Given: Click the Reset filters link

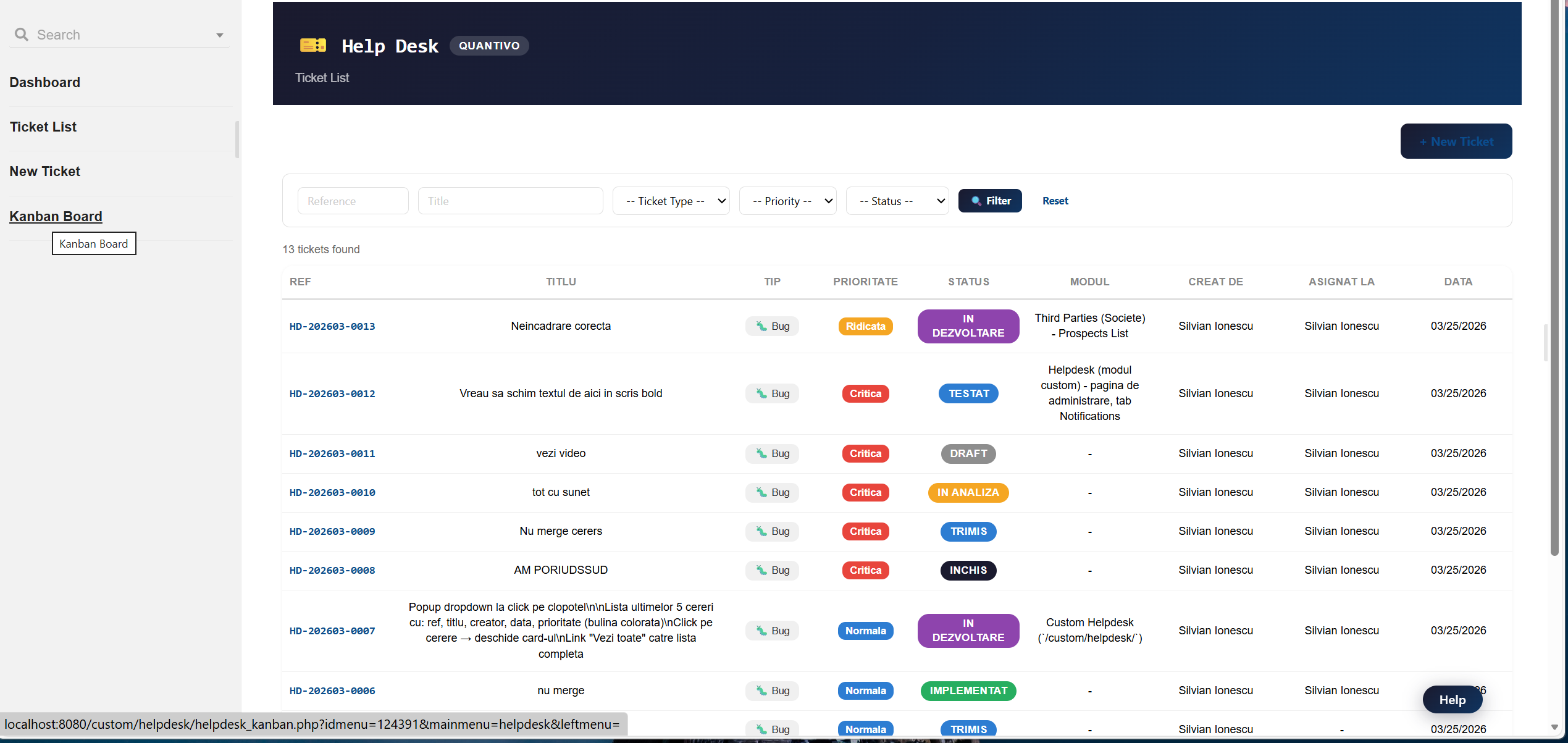Looking at the screenshot, I should click(x=1055, y=201).
